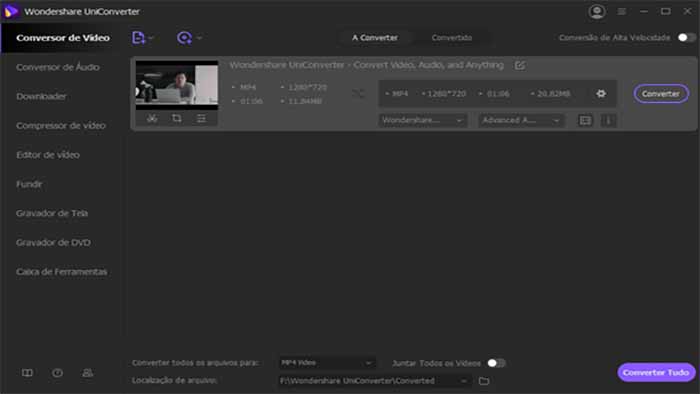This screenshot has height=394, width=700.
Task: Click the crop icon under thumbnail
Action: (177, 118)
